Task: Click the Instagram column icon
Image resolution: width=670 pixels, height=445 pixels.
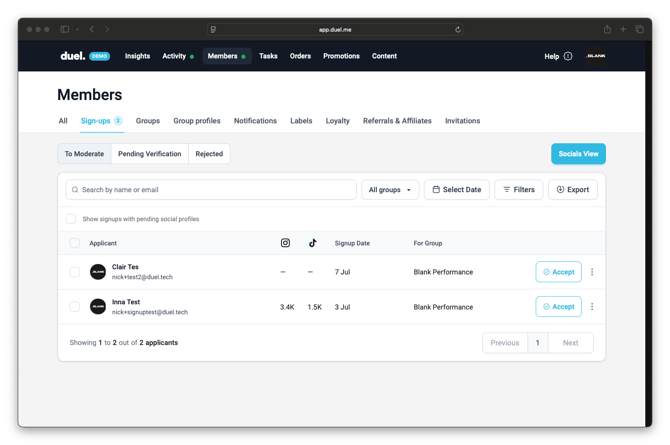Action: coord(285,243)
